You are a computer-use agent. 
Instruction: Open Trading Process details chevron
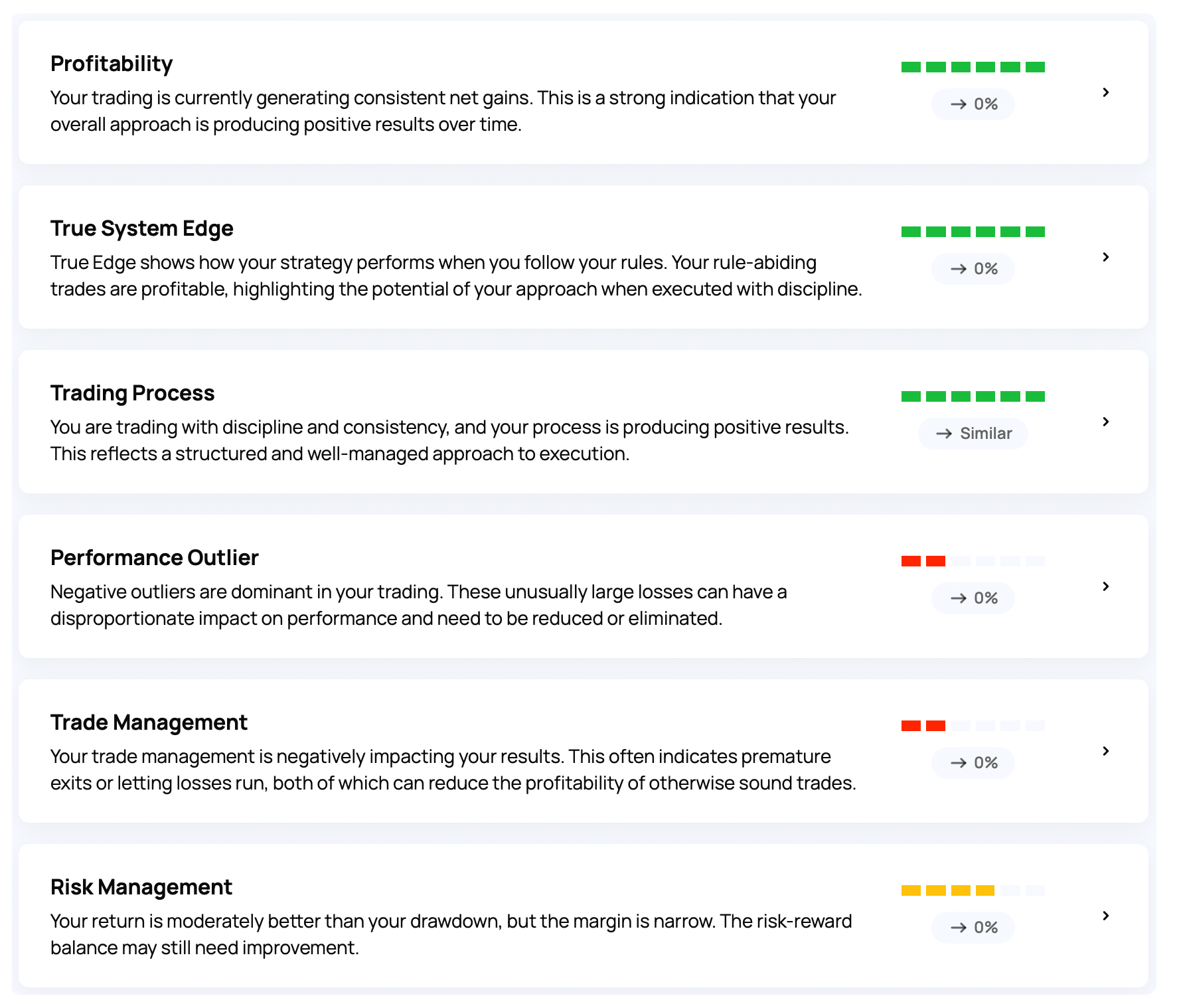pyautogui.click(x=1105, y=422)
